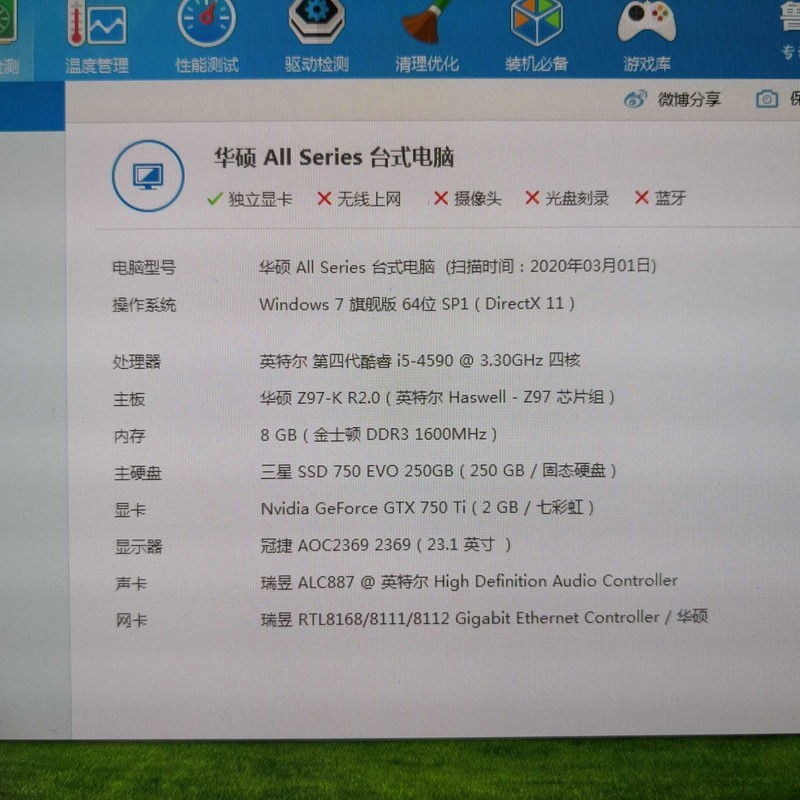Screen dimensions: 800x800
Task: Click the 内存 row label
Action: (x=130, y=436)
